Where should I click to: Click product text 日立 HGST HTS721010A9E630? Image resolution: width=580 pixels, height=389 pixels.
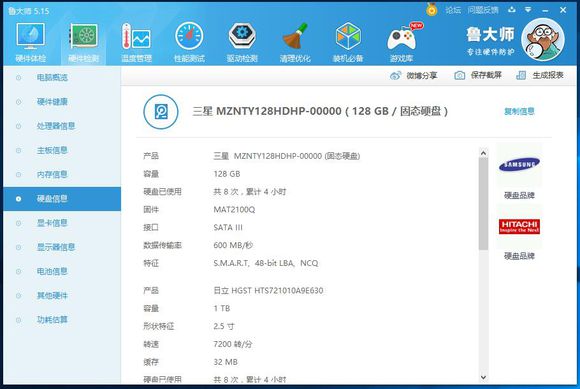point(268,291)
